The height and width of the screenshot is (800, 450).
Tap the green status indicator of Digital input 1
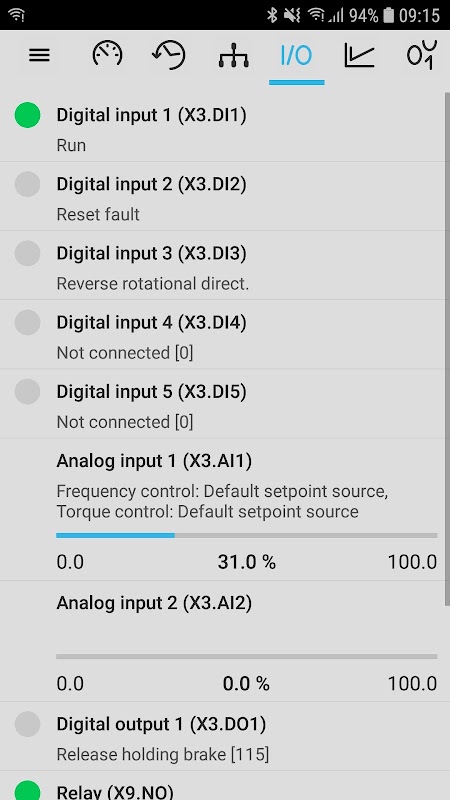[28, 115]
